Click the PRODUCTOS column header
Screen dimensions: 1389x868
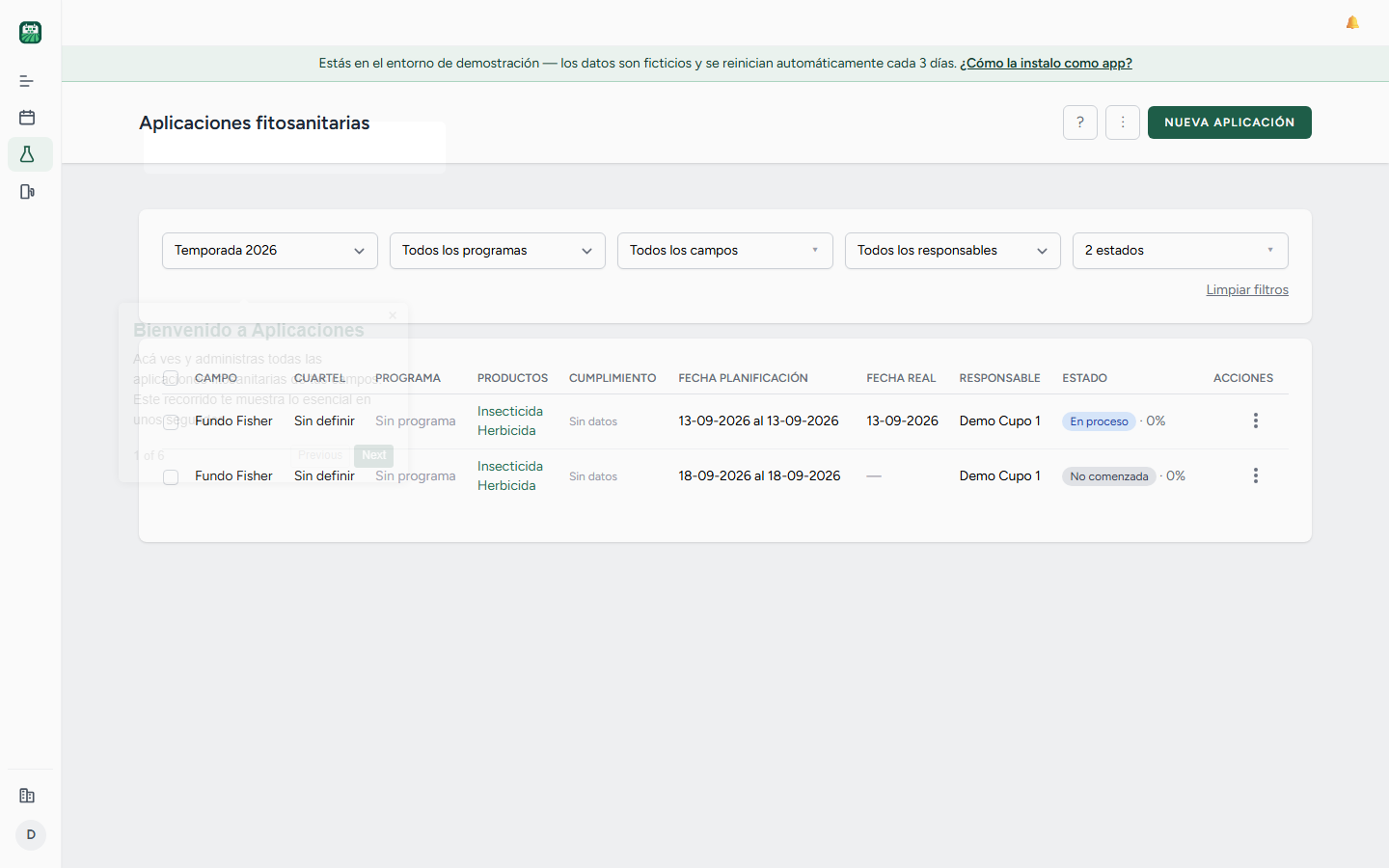point(512,378)
